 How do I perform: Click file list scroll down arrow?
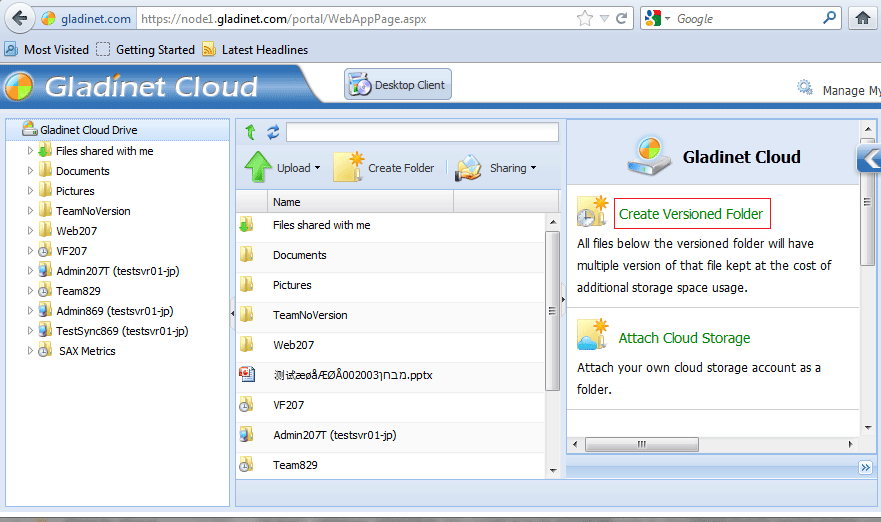(x=553, y=471)
